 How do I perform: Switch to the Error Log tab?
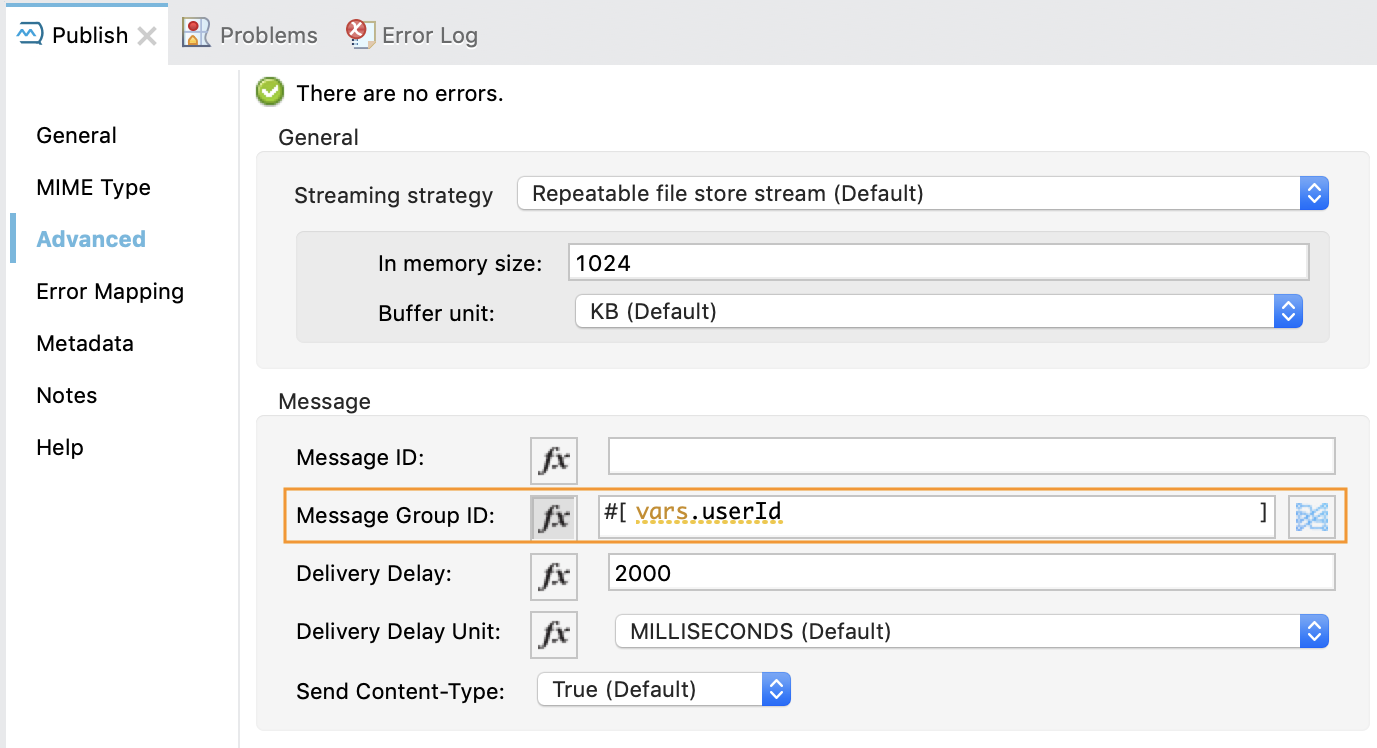coord(412,35)
